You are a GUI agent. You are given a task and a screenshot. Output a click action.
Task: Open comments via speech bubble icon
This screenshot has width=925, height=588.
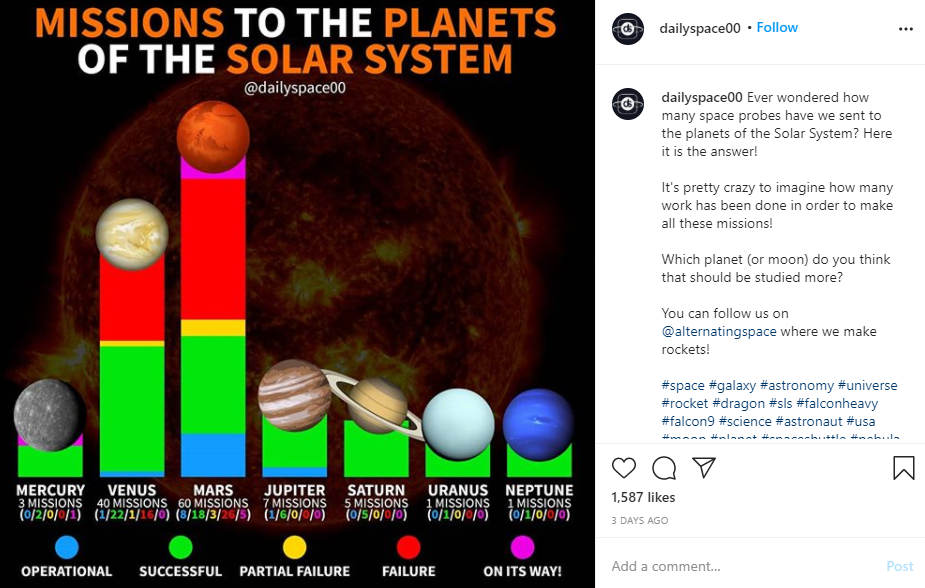(664, 468)
